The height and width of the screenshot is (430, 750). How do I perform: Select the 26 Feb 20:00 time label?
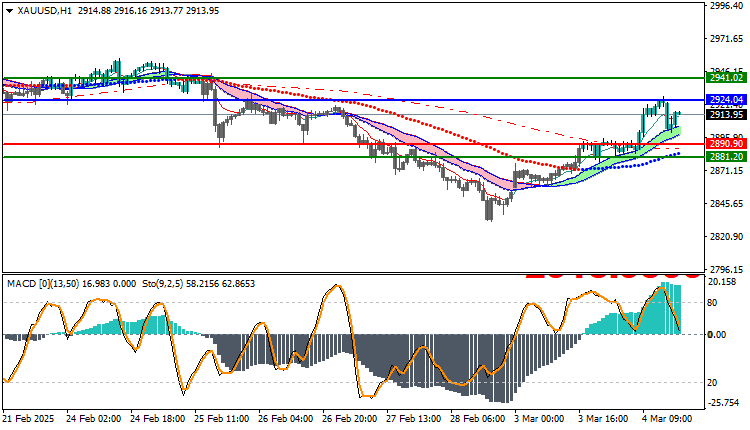[x=350, y=419]
